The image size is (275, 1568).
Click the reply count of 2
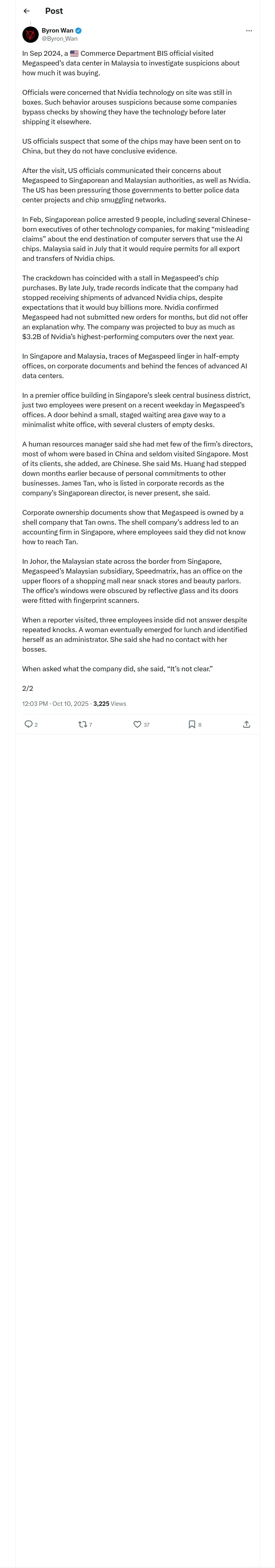point(36,724)
